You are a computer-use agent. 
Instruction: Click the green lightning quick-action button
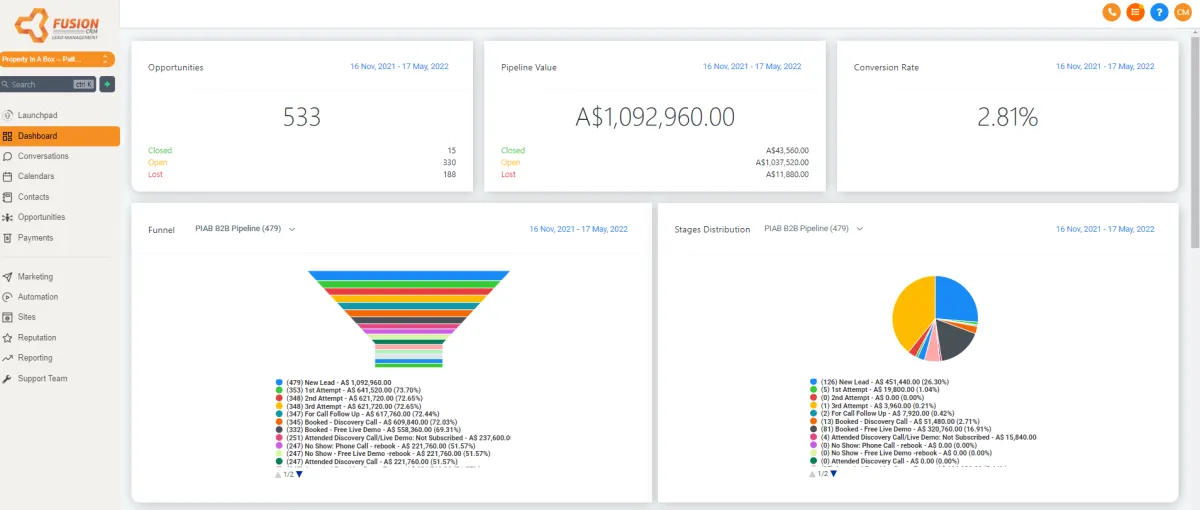tap(107, 84)
